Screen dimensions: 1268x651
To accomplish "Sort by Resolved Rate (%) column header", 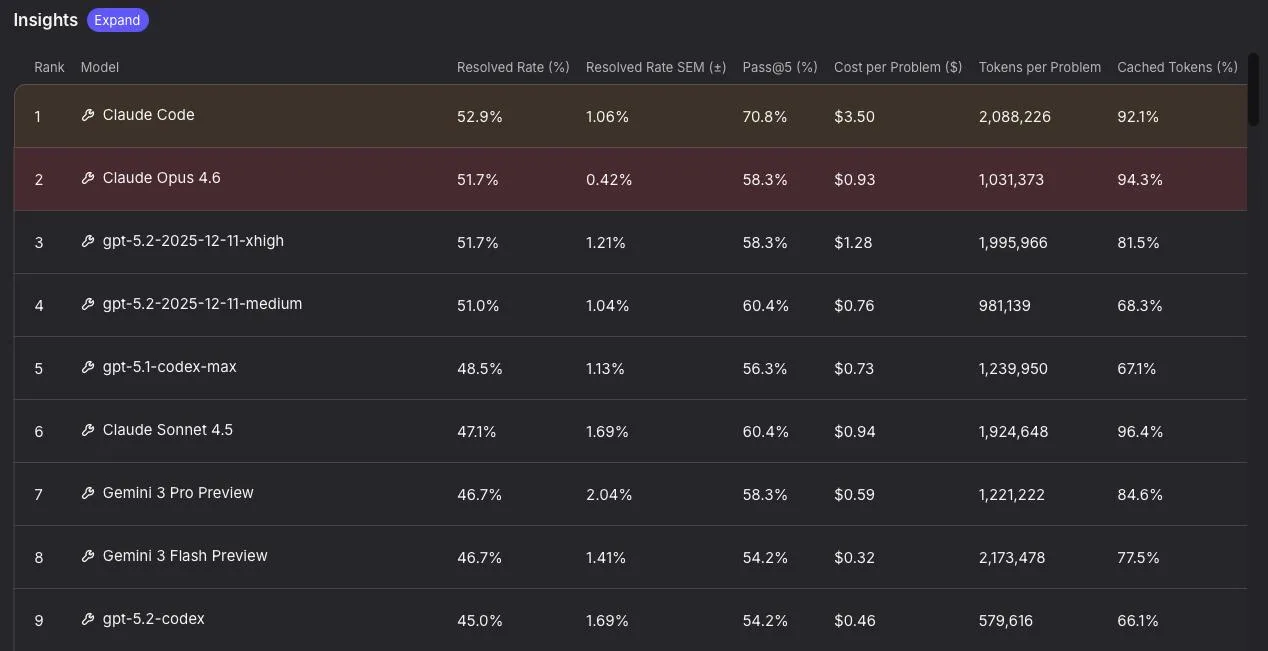I will (513, 67).
